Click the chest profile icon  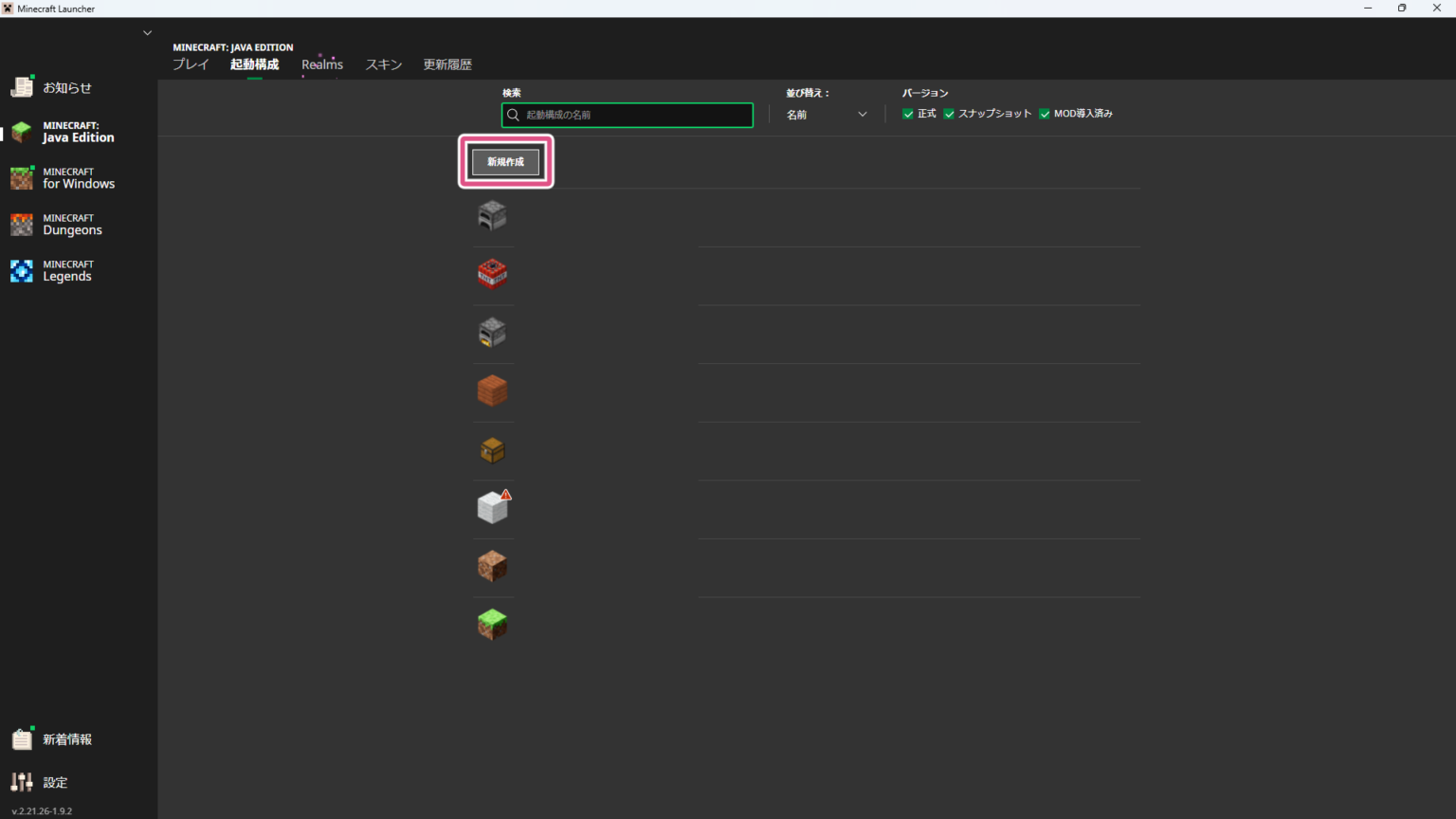point(492,450)
